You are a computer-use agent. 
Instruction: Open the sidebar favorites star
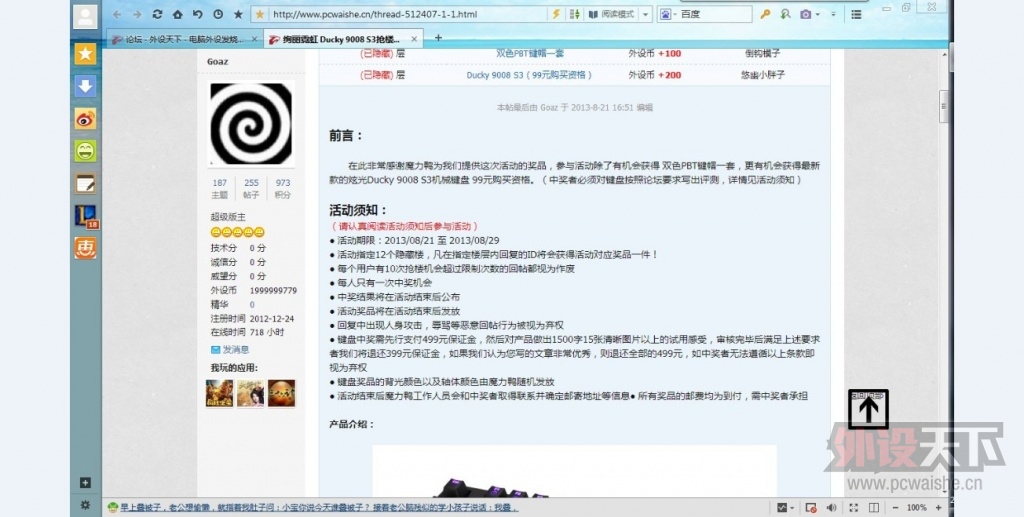(86, 54)
